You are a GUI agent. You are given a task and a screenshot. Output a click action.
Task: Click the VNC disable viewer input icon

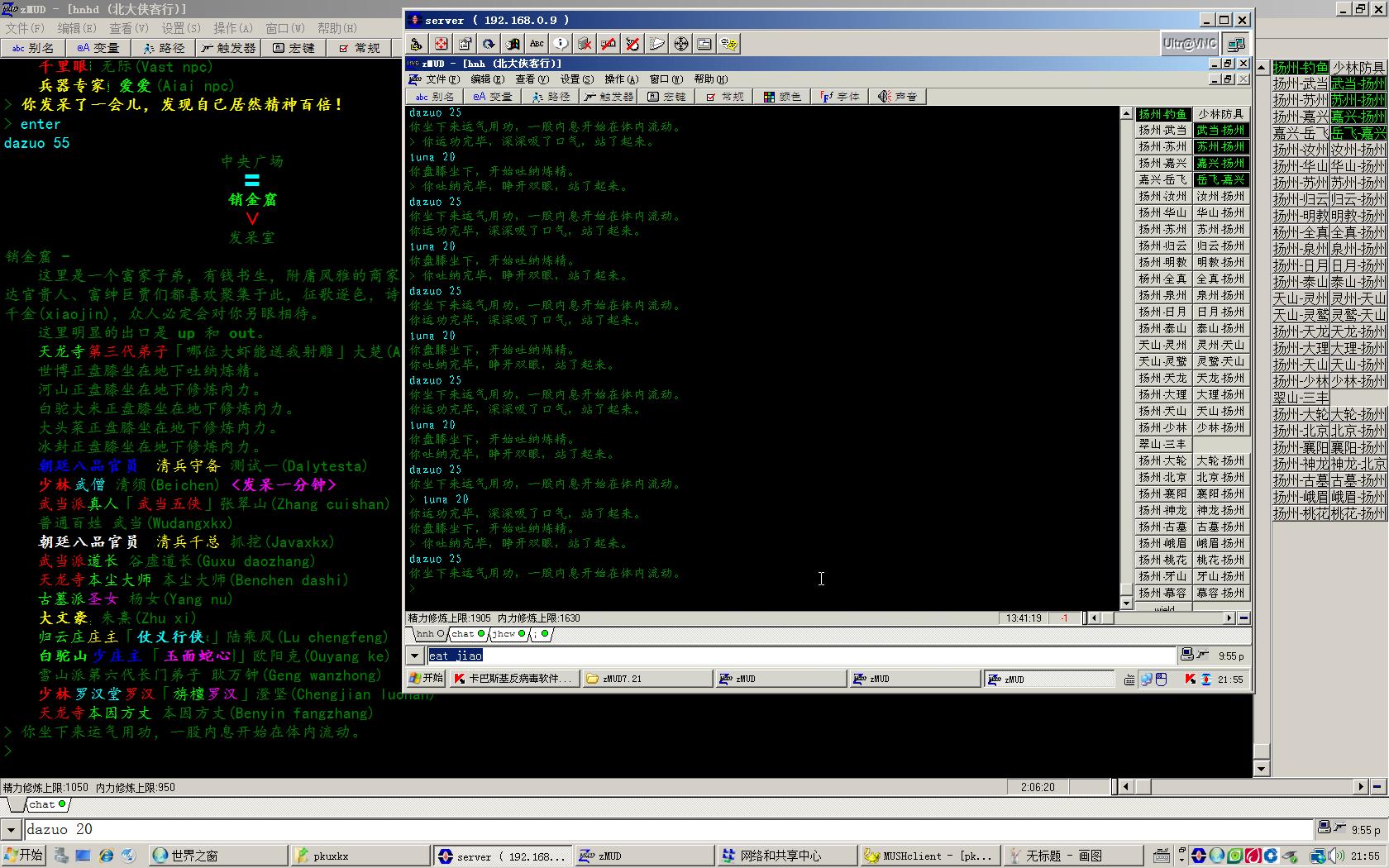[632, 44]
